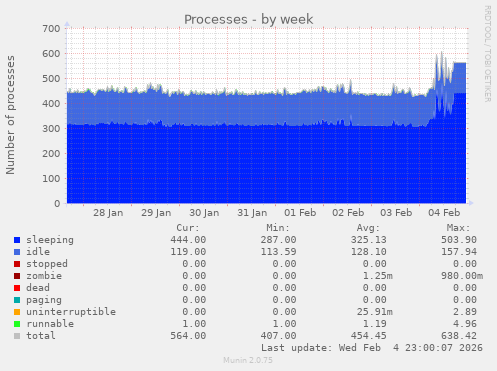Viewport: 497px width, 371px height.
Task: Click the 'runnable' legend label
Action: 50,324
